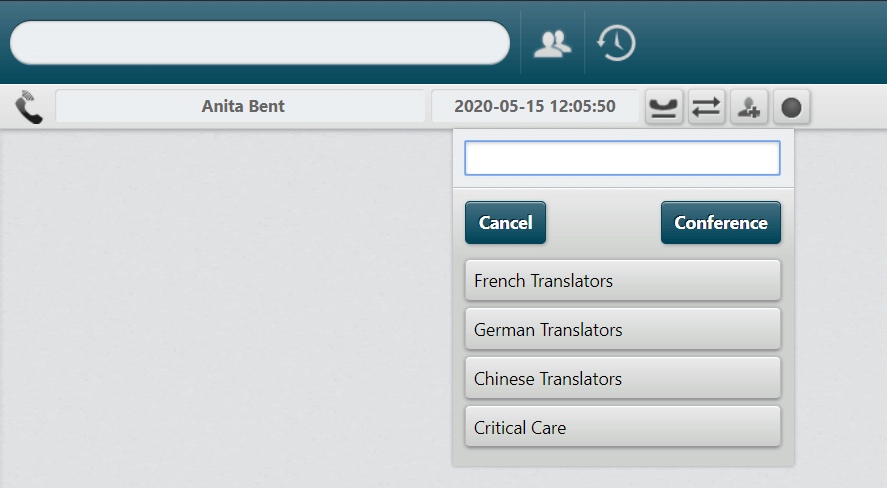Click the Conference button
Viewport: 887px width, 488px height.
721,223
